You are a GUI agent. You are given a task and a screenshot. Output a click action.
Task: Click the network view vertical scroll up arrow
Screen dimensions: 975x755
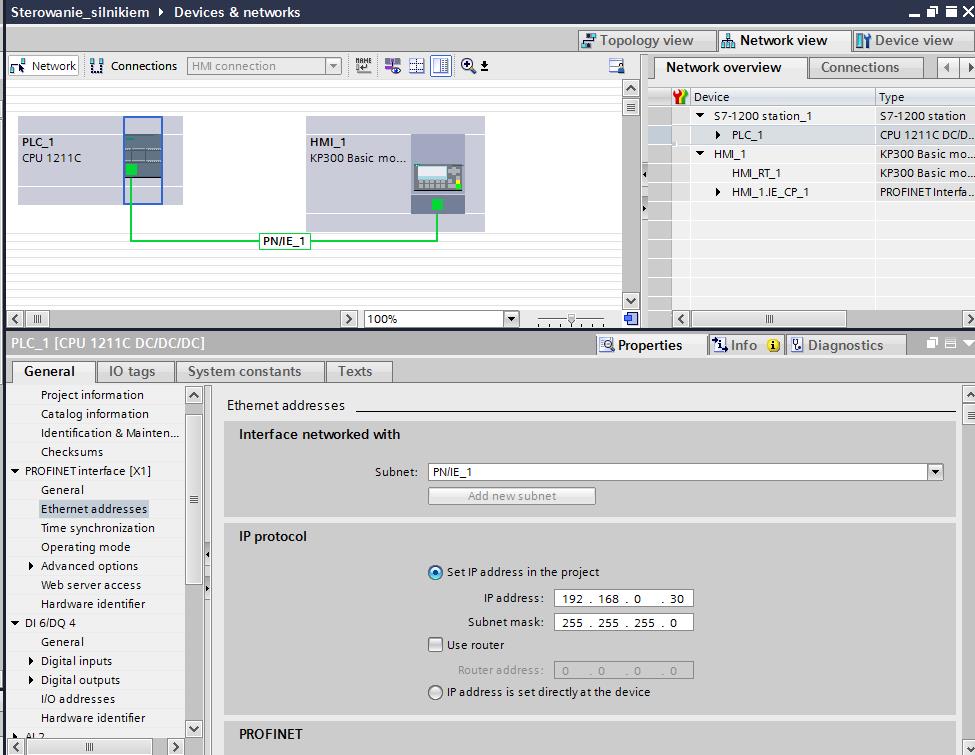631,88
